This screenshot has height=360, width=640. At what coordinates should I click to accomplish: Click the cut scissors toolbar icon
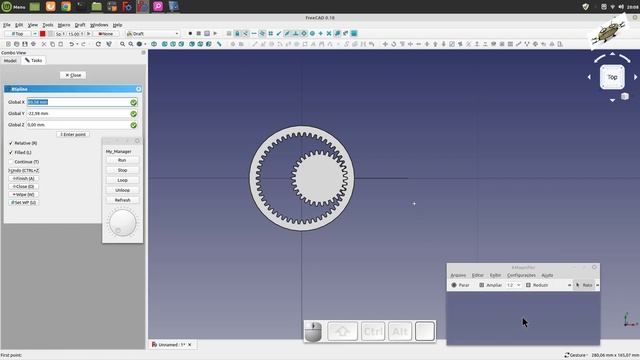click(44, 44)
